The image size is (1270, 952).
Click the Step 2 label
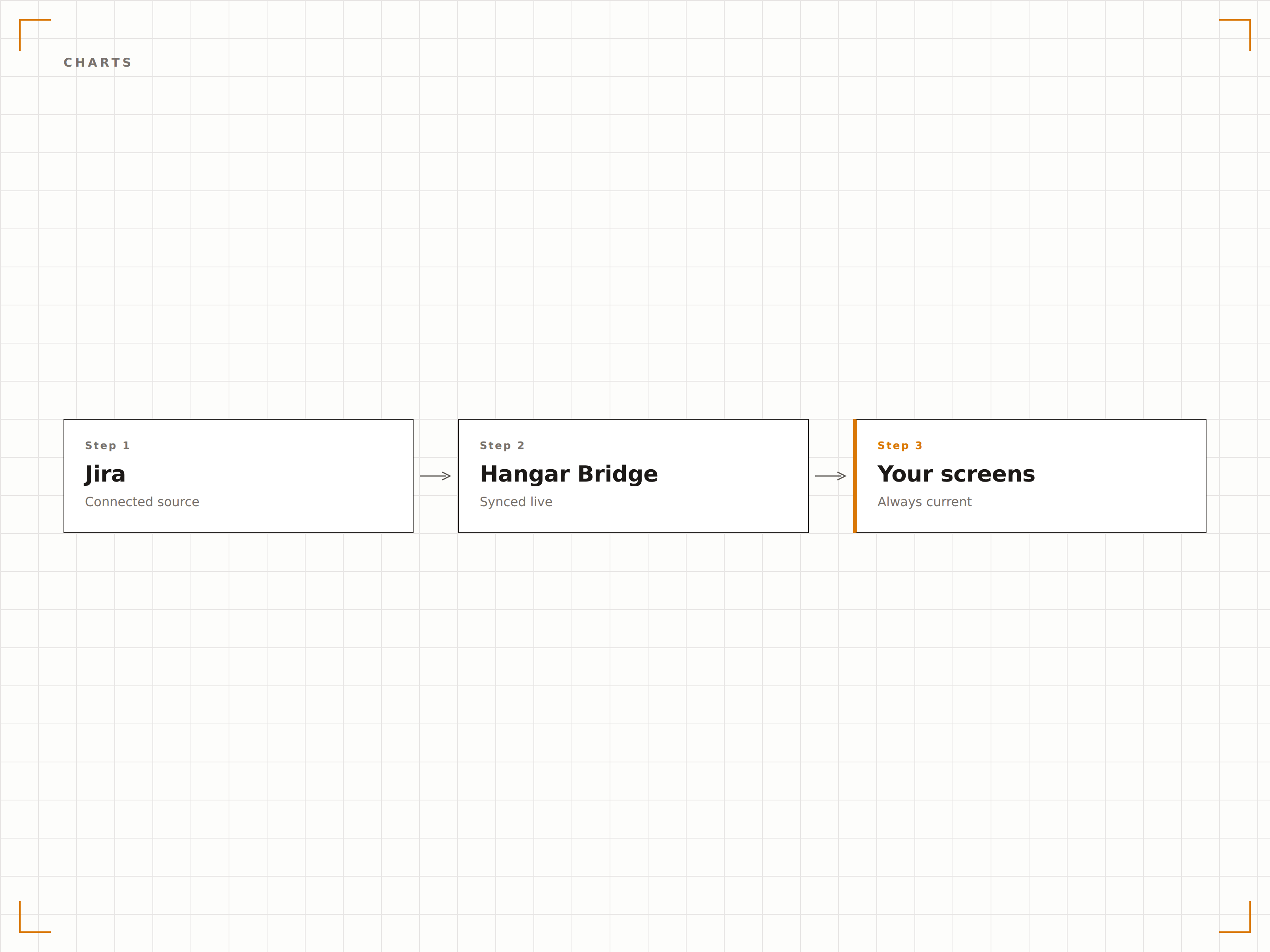[x=502, y=445]
